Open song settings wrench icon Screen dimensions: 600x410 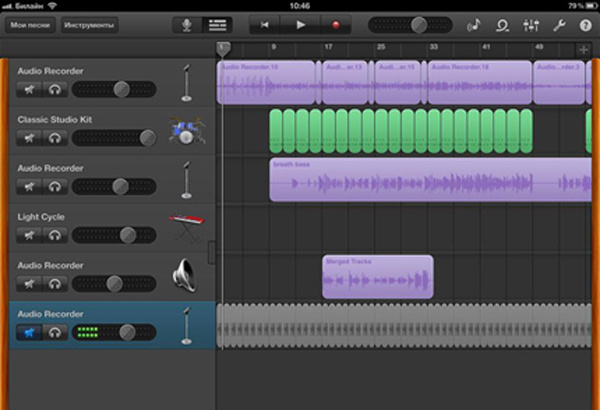coord(559,26)
